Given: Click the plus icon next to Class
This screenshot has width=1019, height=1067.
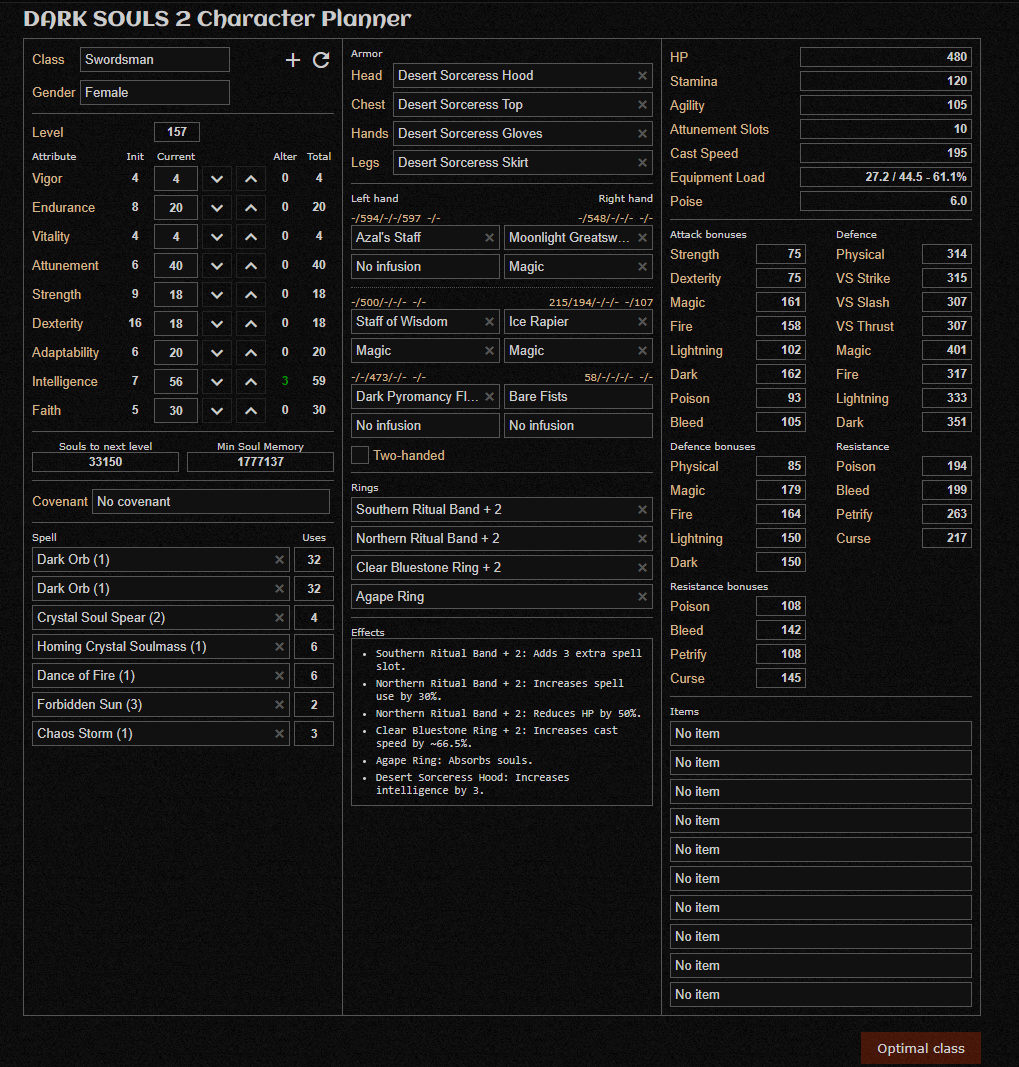Looking at the screenshot, I should 293,60.
